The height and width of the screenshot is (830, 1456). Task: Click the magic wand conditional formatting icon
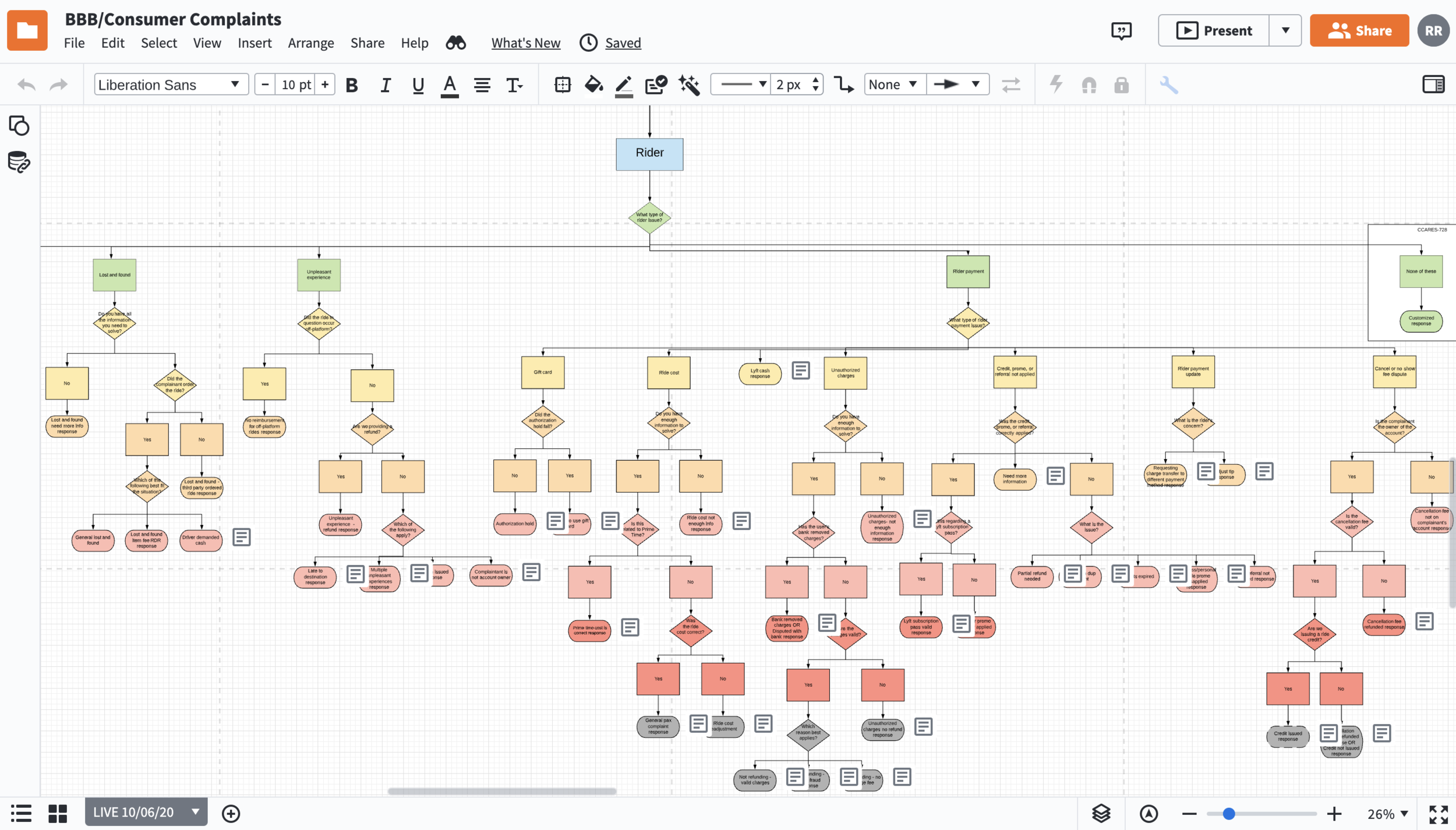(689, 85)
